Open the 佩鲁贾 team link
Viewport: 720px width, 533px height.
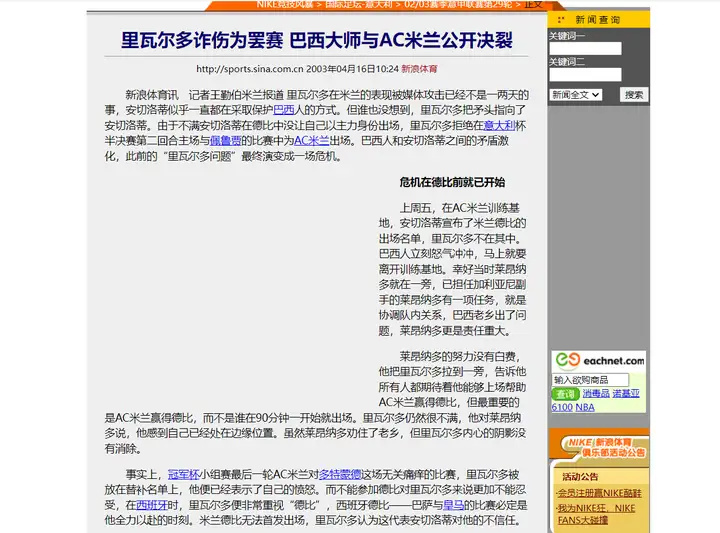coord(223,141)
